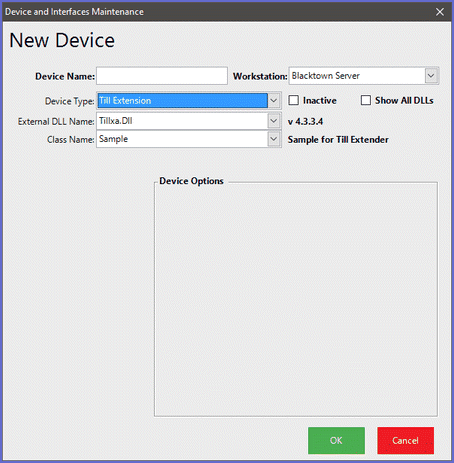Click the New Device heading
This screenshot has width=454, height=463.
point(62,40)
